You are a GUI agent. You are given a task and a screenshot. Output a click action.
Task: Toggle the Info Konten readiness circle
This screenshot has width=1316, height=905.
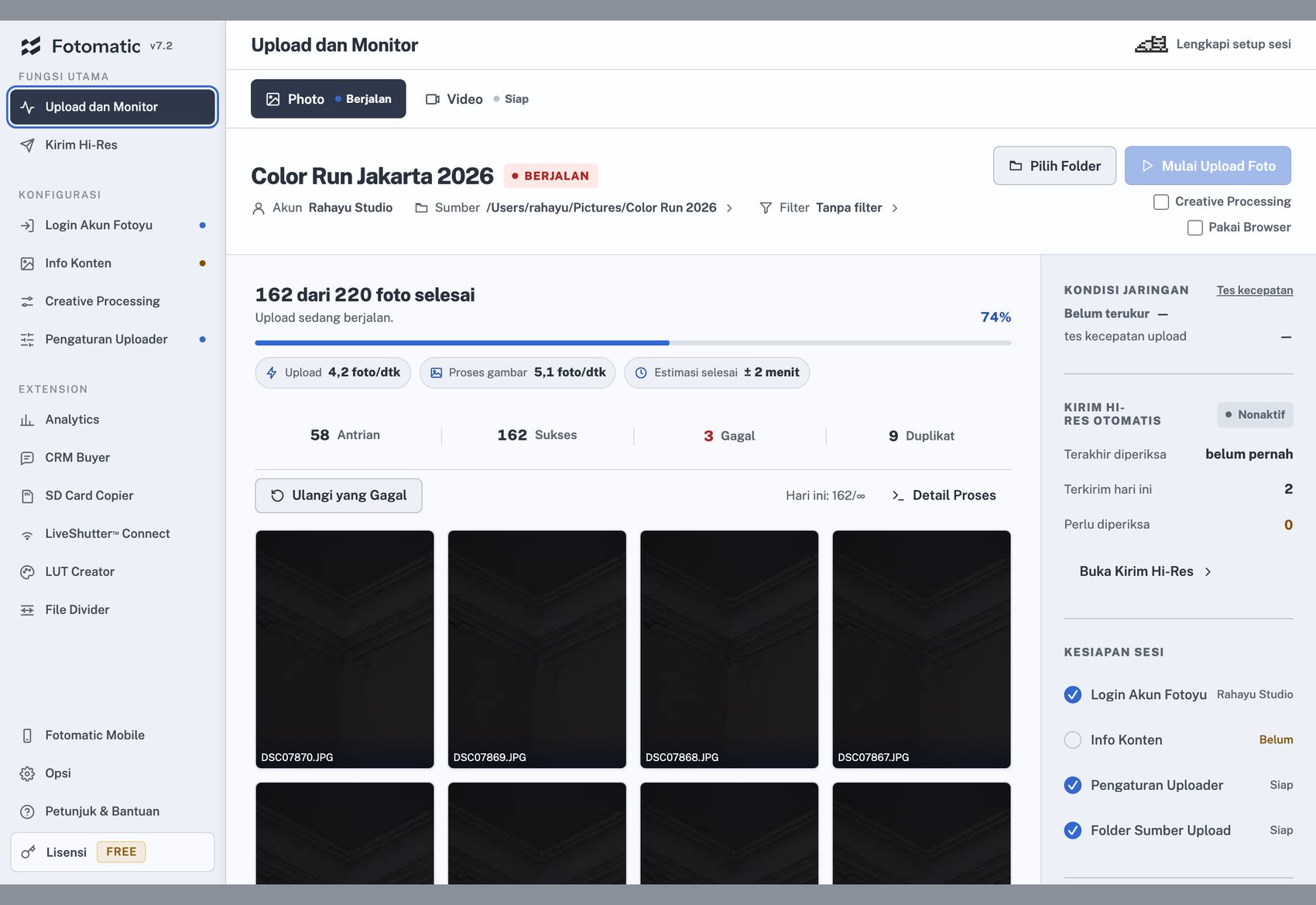pos(1073,740)
